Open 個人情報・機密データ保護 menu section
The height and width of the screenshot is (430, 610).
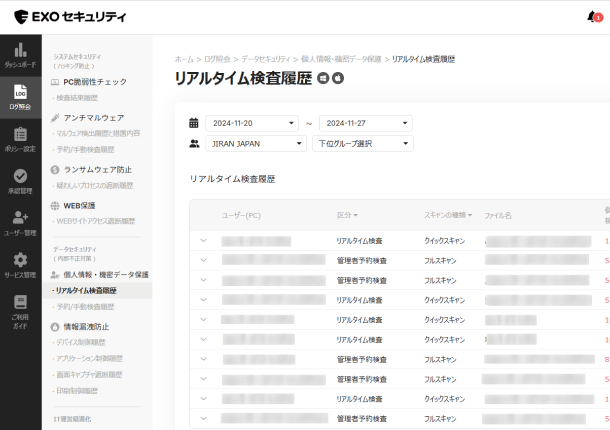coord(106,275)
